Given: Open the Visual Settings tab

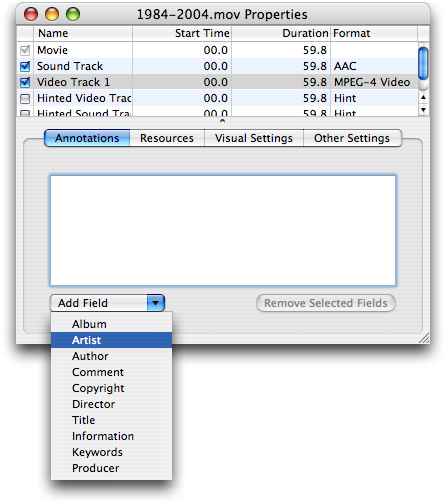Looking at the screenshot, I should [x=254, y=138].
